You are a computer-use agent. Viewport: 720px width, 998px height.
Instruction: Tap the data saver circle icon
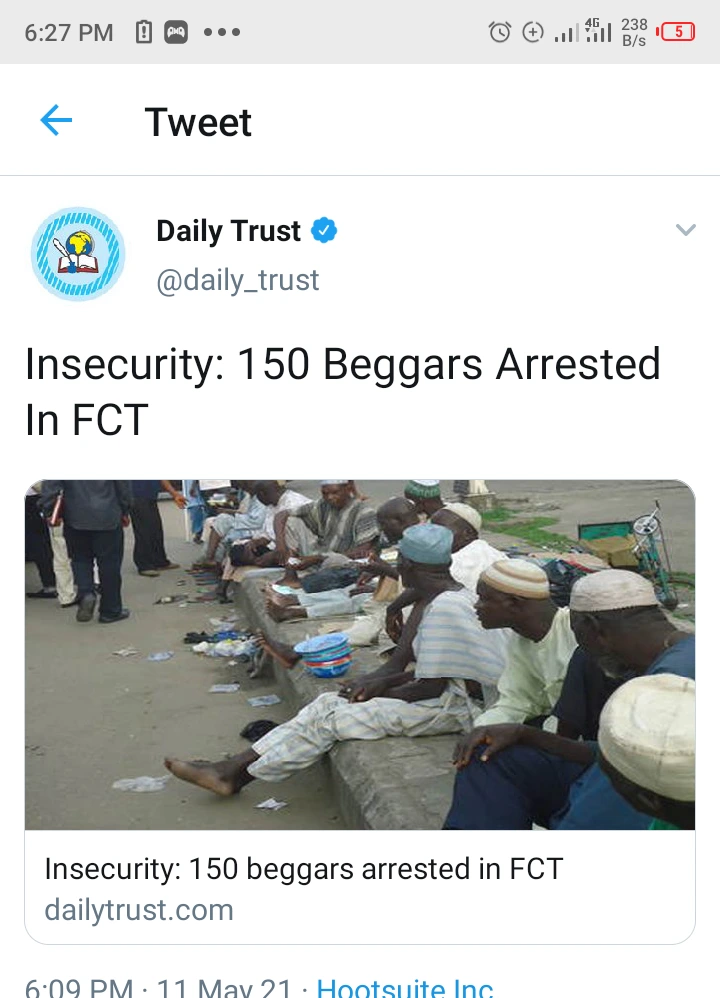tap(533, 32)
